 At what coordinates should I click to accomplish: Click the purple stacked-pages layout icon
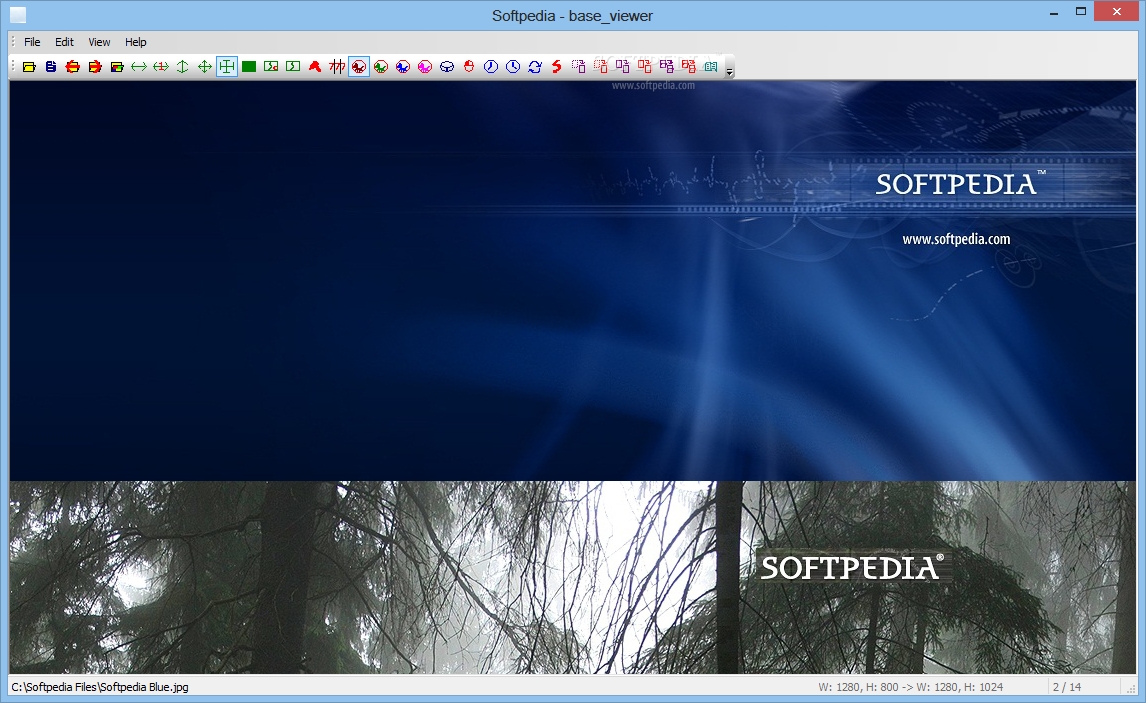(667, 66)
